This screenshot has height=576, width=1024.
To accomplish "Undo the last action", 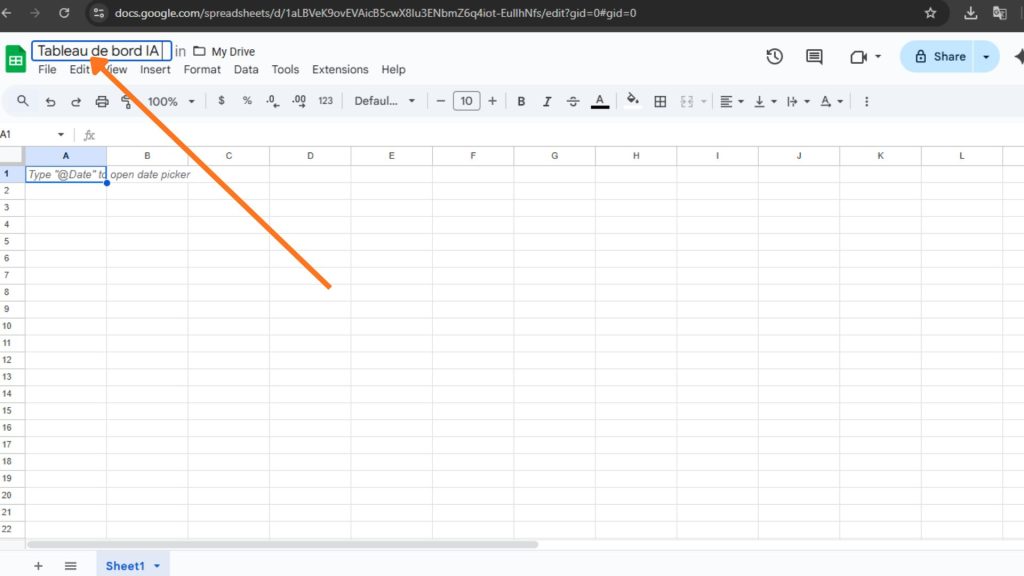I will point(50,100).
